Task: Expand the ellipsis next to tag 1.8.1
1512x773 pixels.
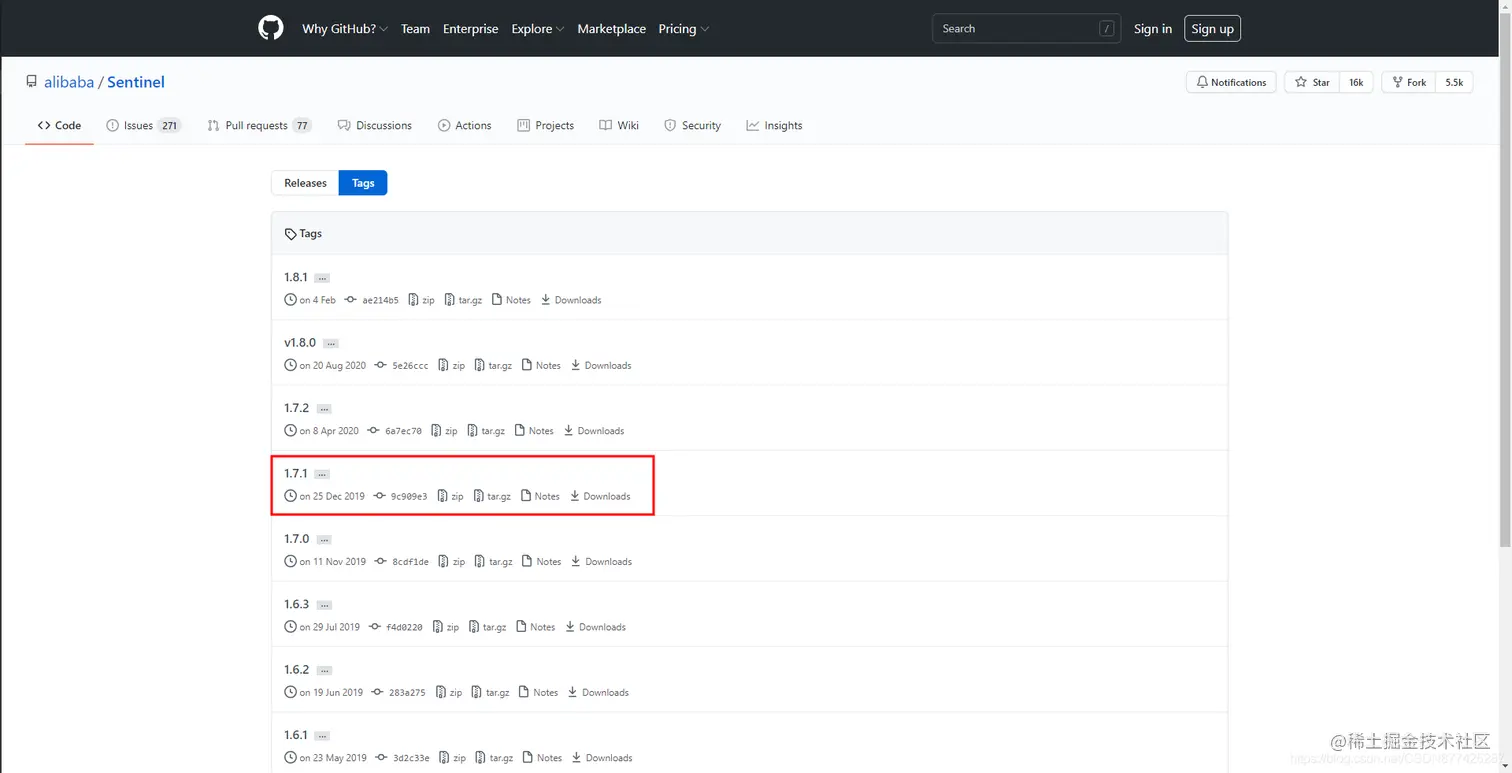Action: pos(322,278)
